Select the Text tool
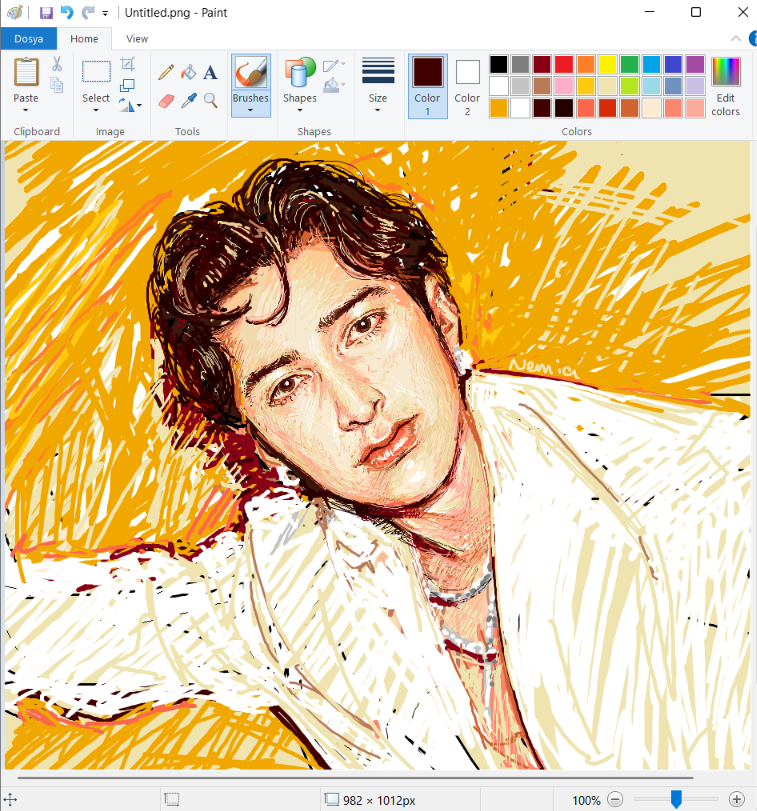The height and width of the screenshot is (811, 757). point(210,72)
